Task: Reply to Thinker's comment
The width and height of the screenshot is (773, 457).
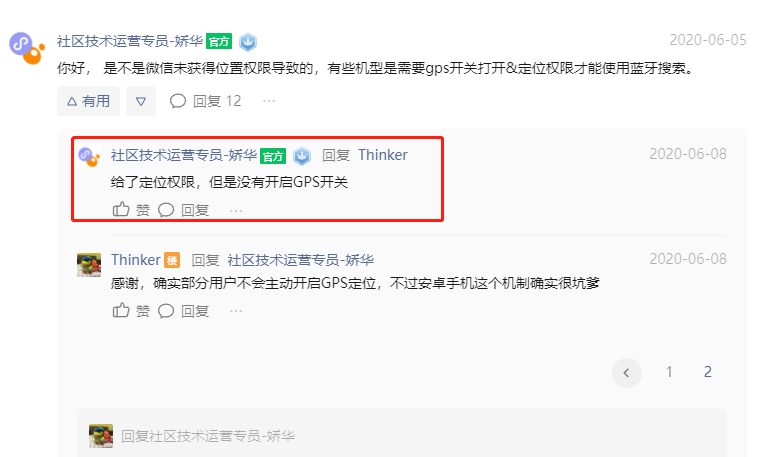Action: 183,311
